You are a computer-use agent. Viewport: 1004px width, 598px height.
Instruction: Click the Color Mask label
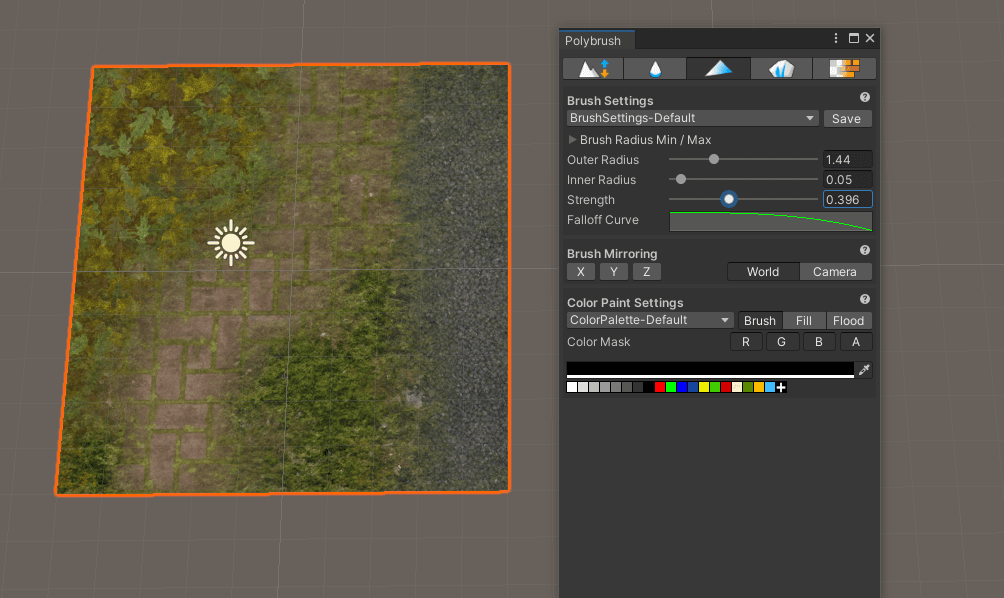pos(598,342)
